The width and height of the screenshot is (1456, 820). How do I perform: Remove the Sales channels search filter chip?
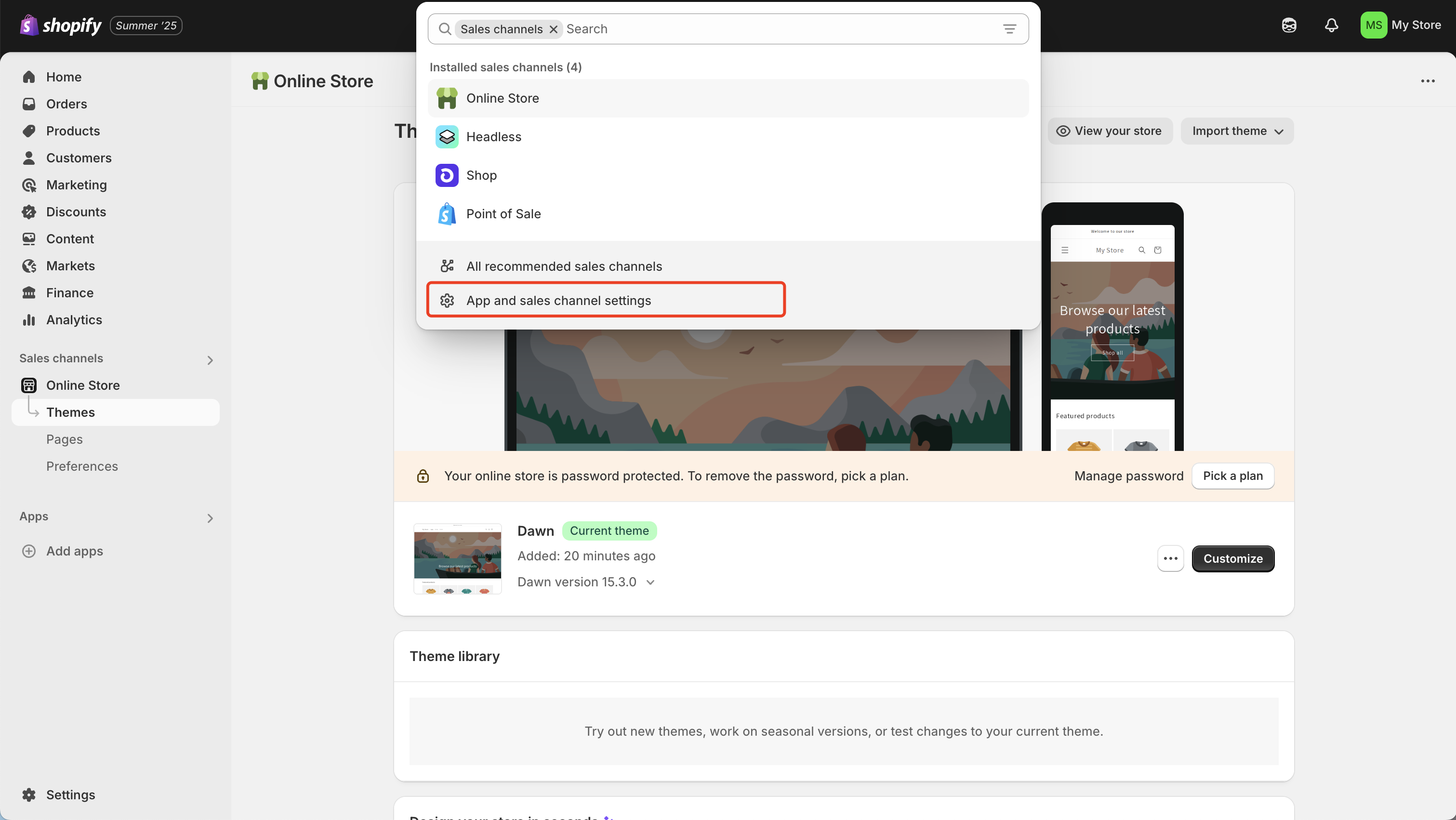(554, 29)
